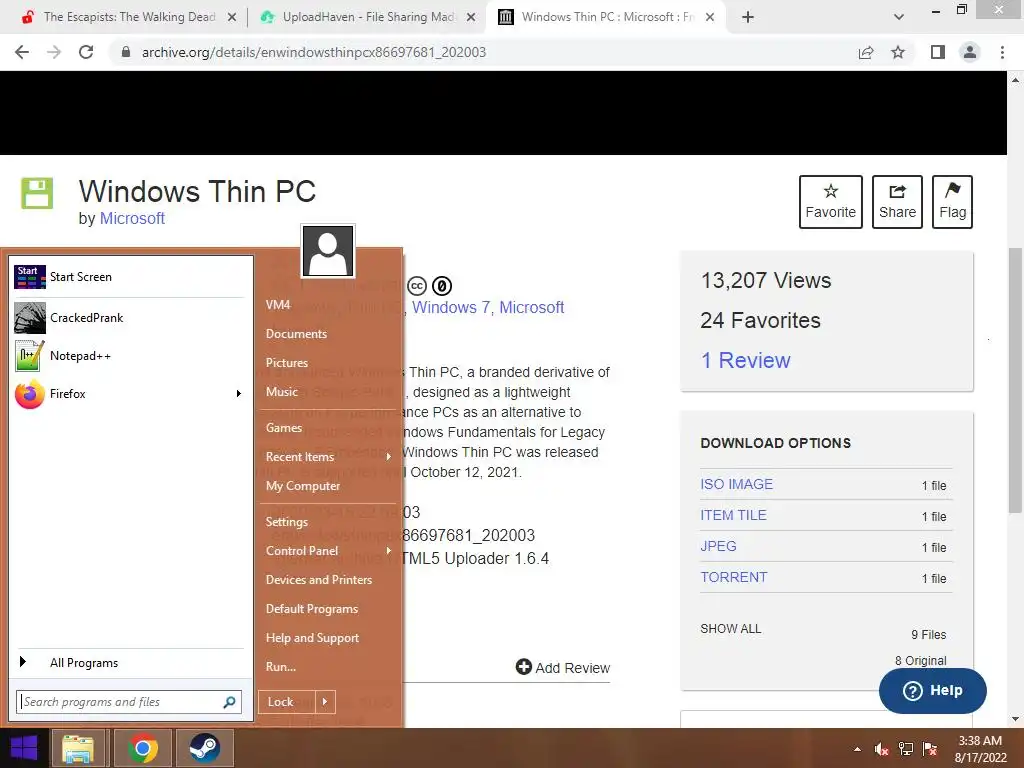Open Help and Support
Image resolution: width=1024 pixels, height=768 pixels.
(x=312, y=638)
